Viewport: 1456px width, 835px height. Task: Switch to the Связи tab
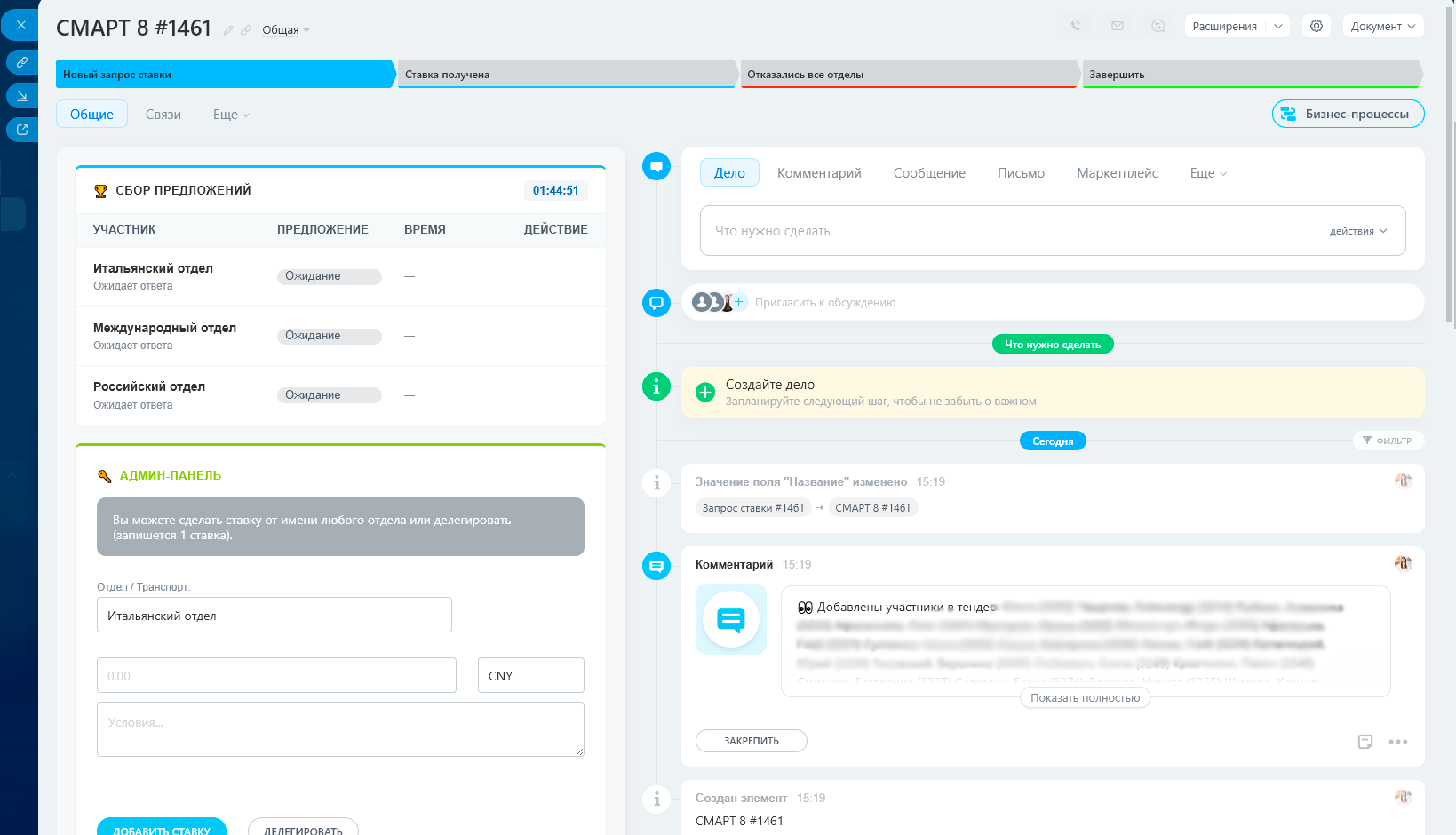point(163,115)
